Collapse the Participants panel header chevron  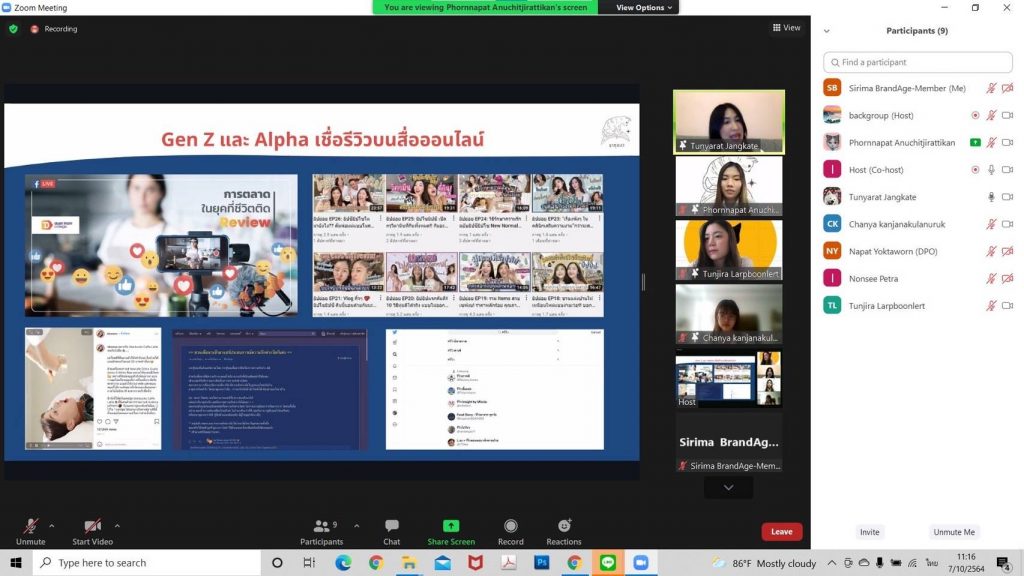[827, 31]
